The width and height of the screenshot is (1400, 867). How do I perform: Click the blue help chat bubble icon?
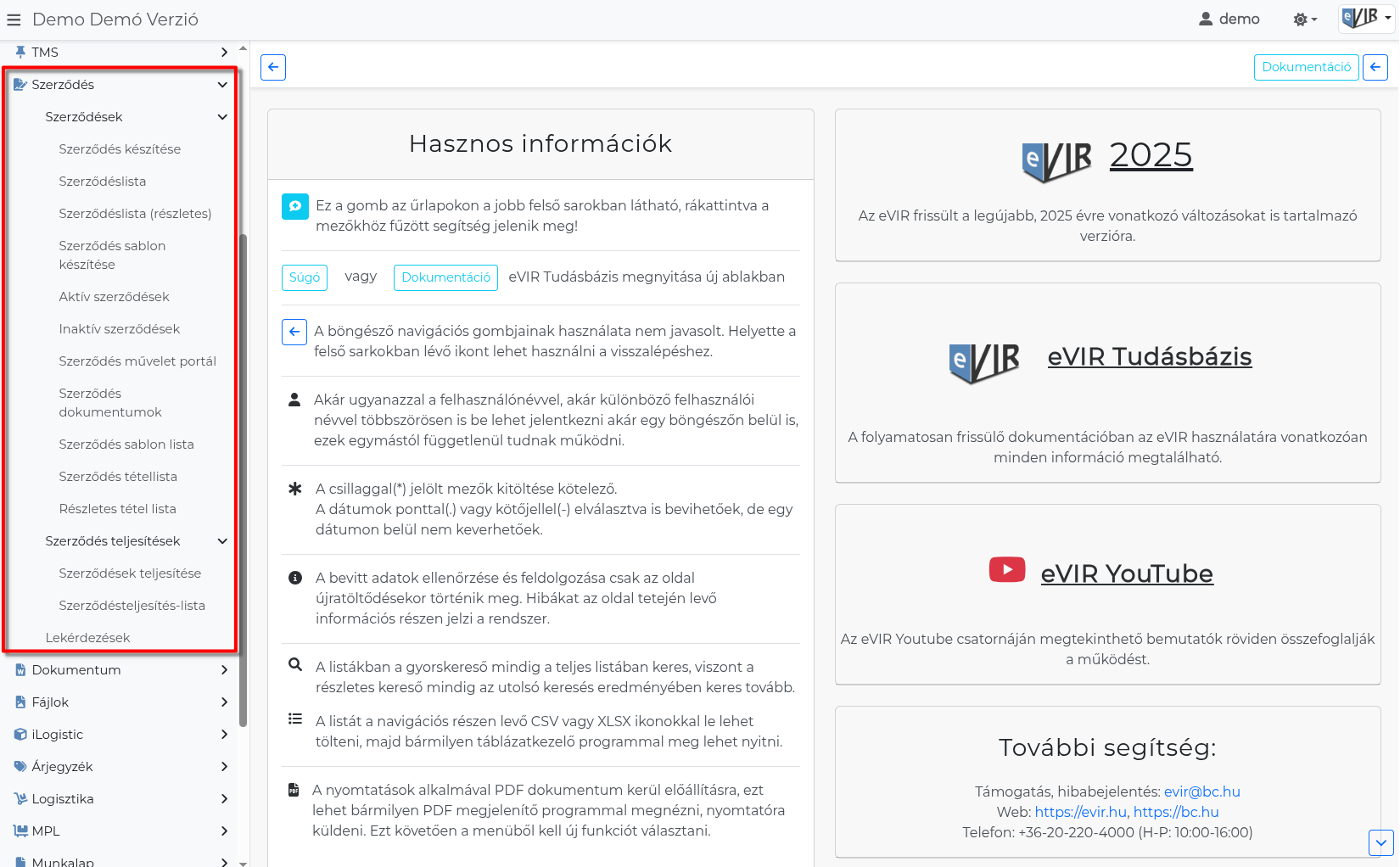tap(294, 206)
